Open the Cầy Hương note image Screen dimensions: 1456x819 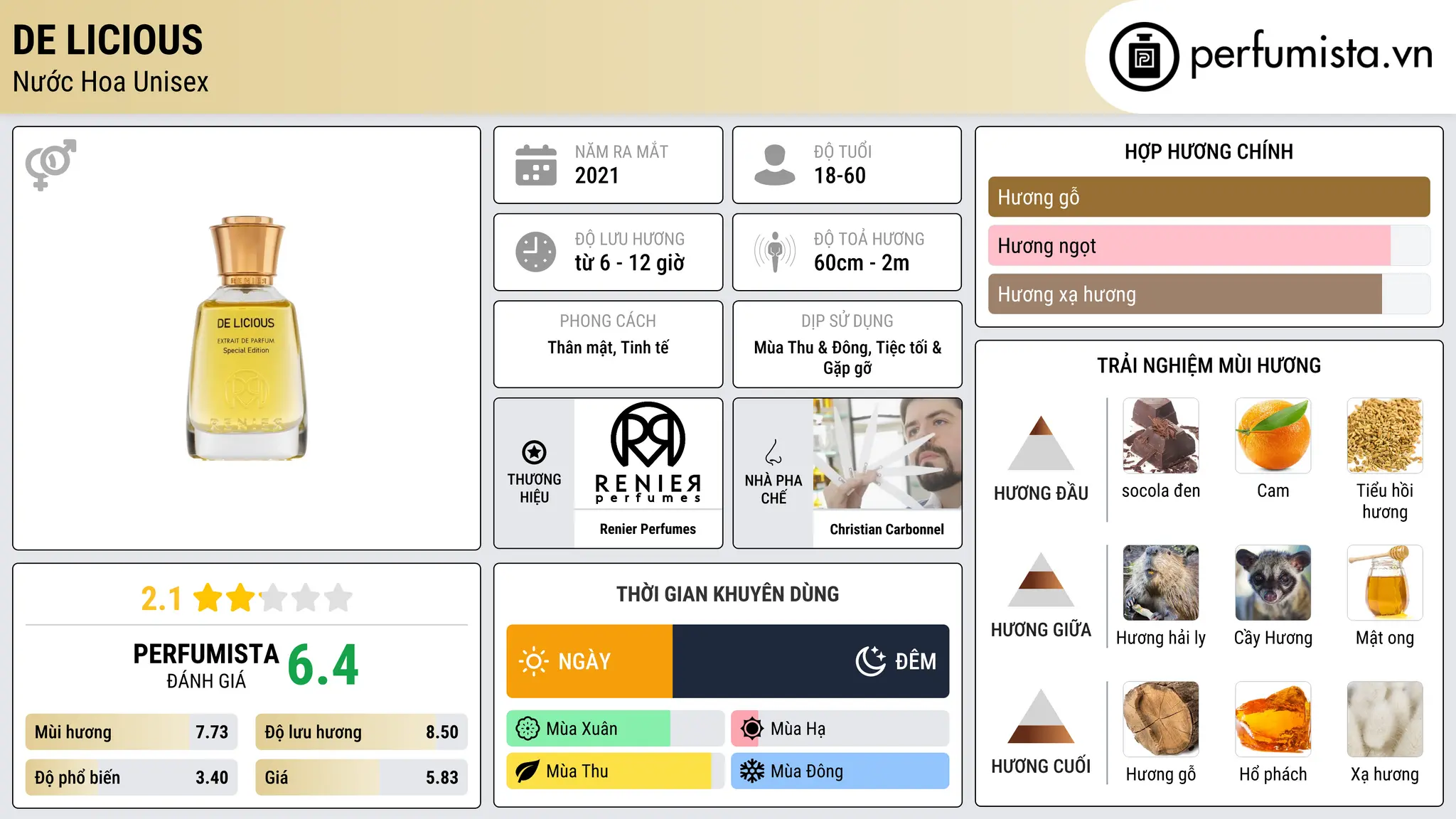coord(1273,583)
